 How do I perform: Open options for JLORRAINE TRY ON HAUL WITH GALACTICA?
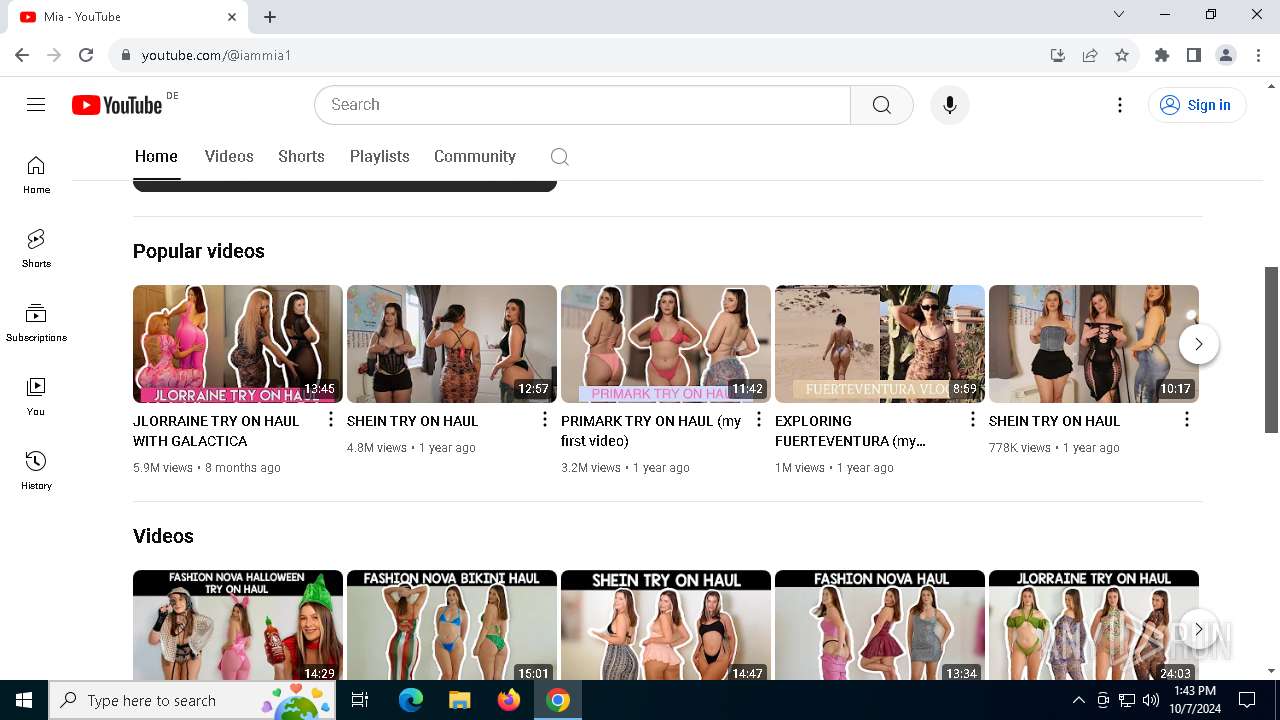coord(331,420)
